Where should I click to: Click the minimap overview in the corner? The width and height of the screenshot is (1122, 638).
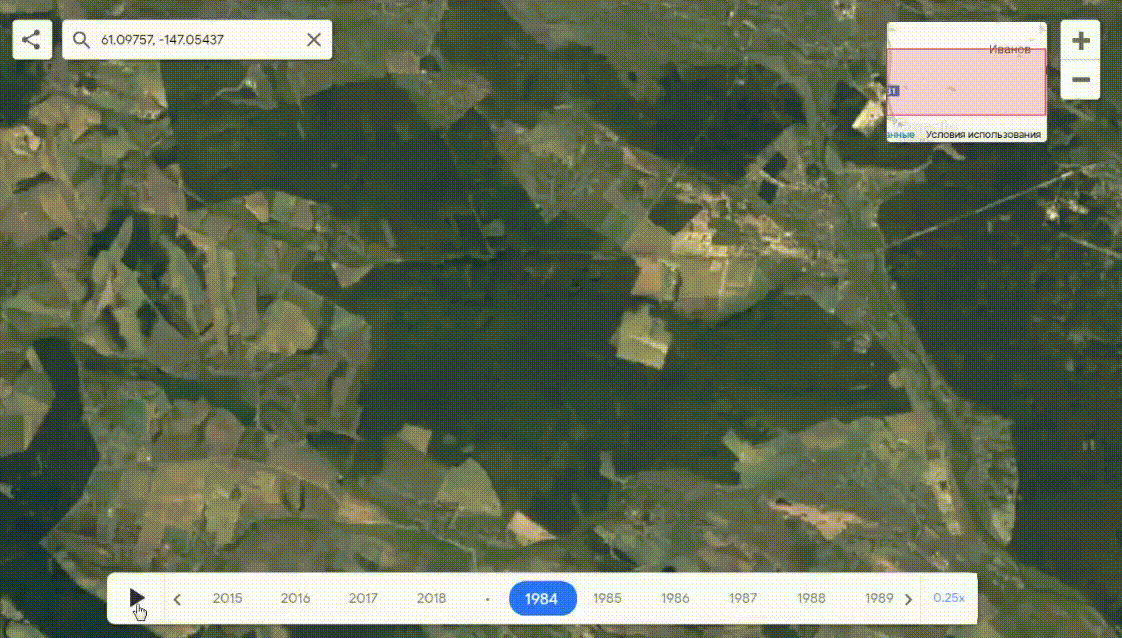point(966,80)
